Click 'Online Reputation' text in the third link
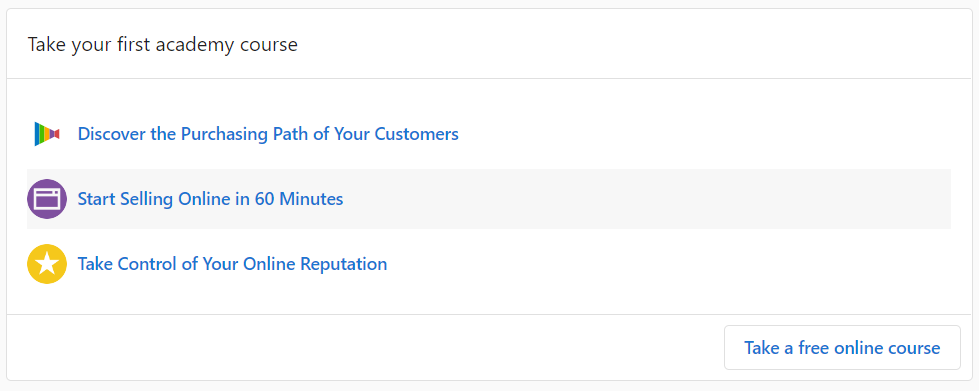The height and width of the screenshot is (391, 979). [306, 264]
